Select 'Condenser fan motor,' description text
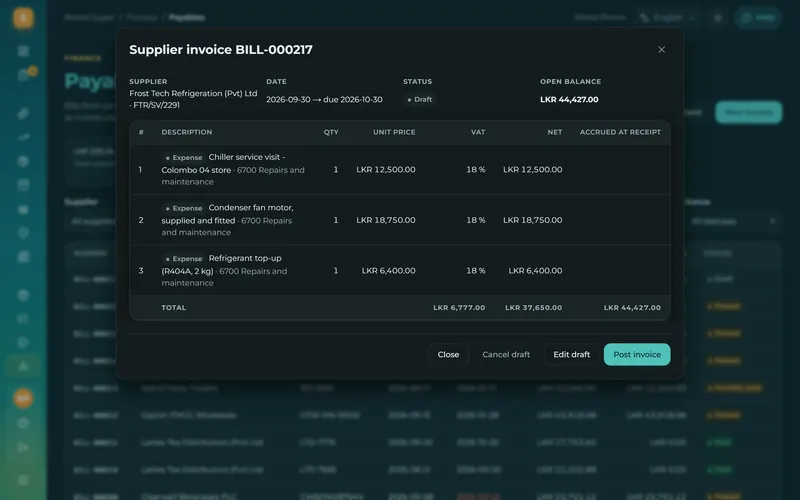The image size is (800, 500). click(251, 208)
